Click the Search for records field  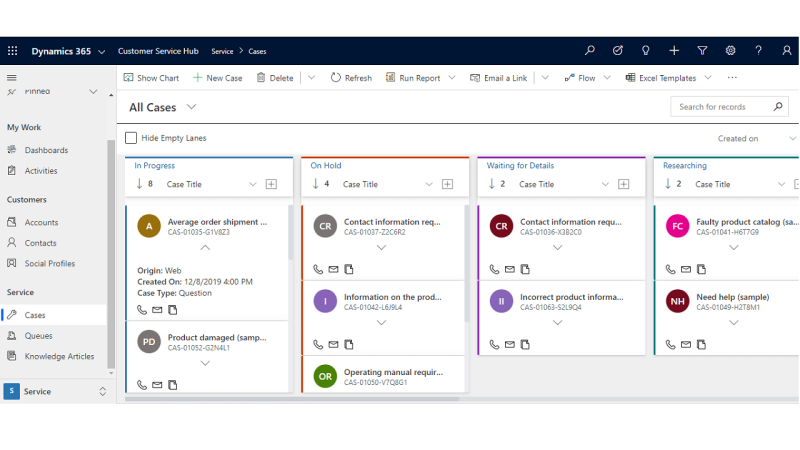(x=720, y=107)
